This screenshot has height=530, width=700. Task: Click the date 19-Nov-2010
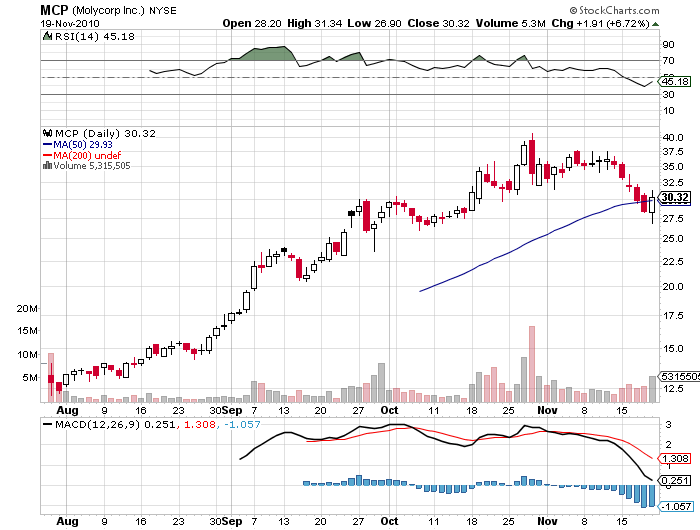point(70,23)
